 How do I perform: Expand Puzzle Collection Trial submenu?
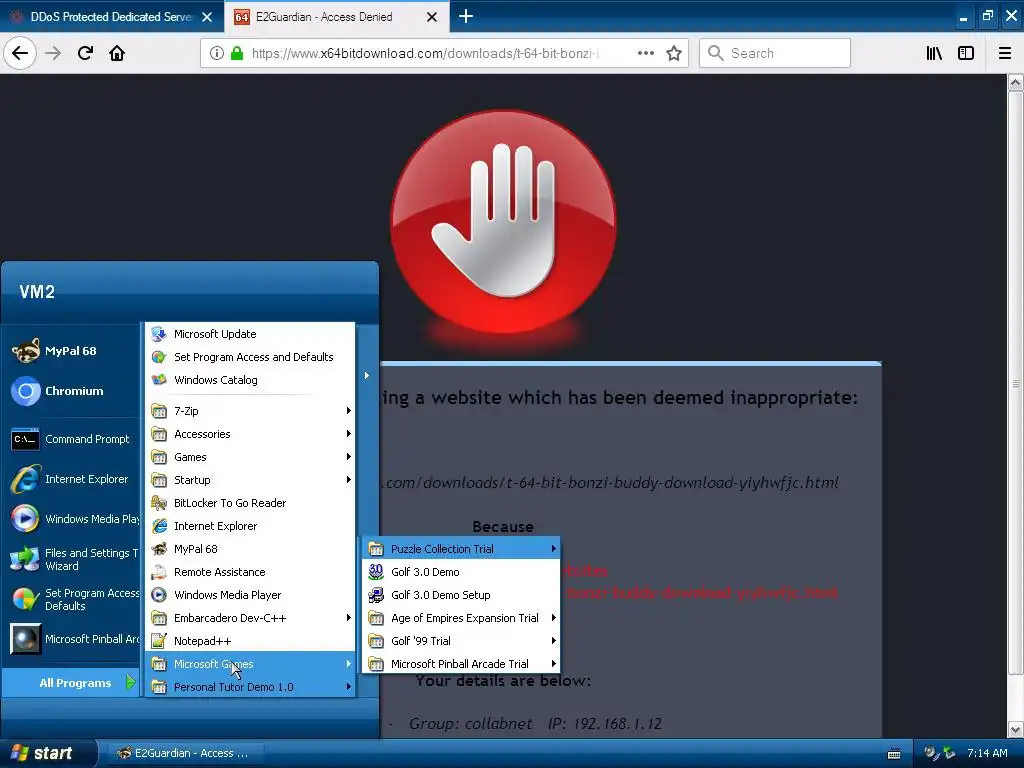tap(461, 549)
